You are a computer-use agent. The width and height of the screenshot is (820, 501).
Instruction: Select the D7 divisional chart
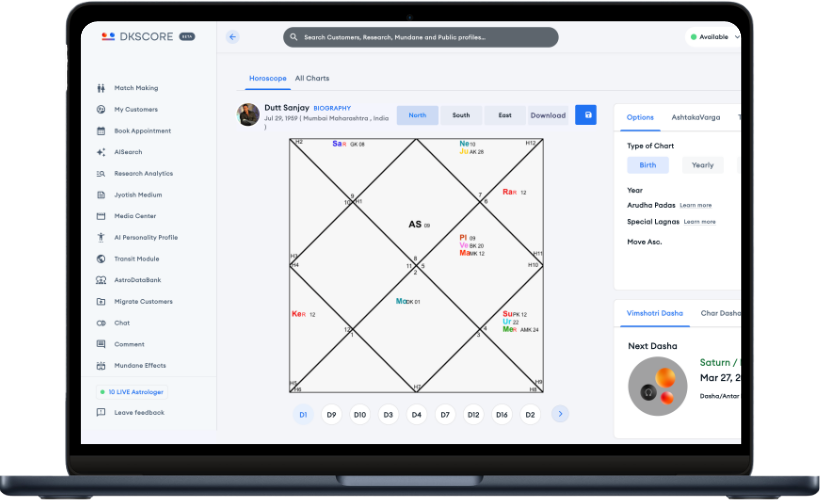445,415
